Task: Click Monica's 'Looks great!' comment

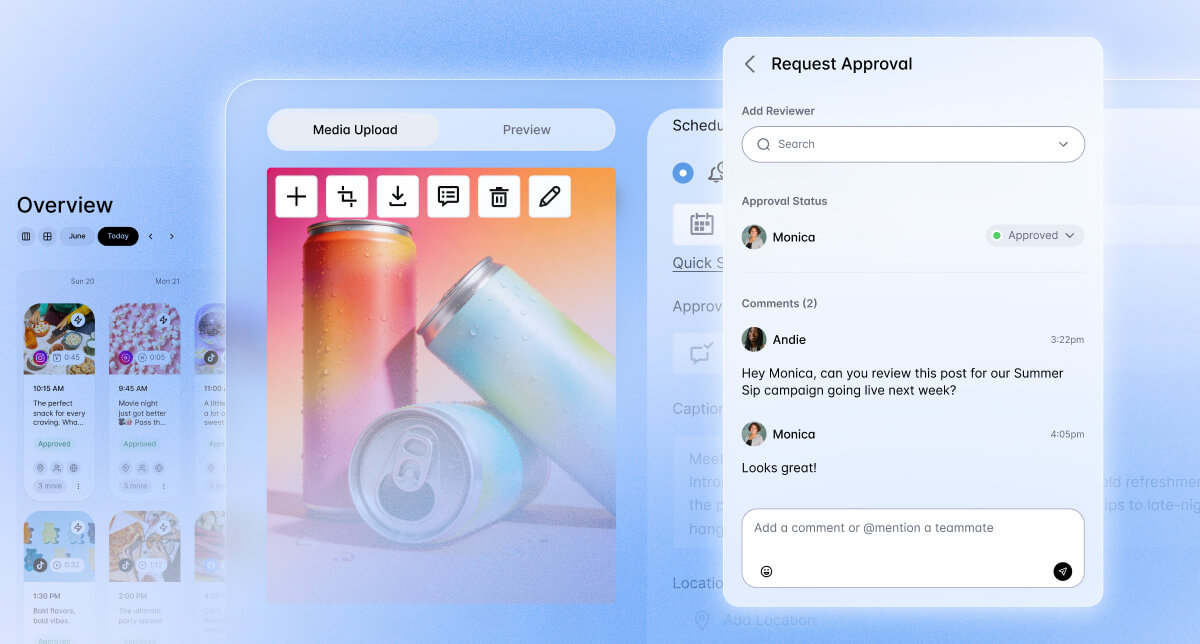Action: [779, 467]
